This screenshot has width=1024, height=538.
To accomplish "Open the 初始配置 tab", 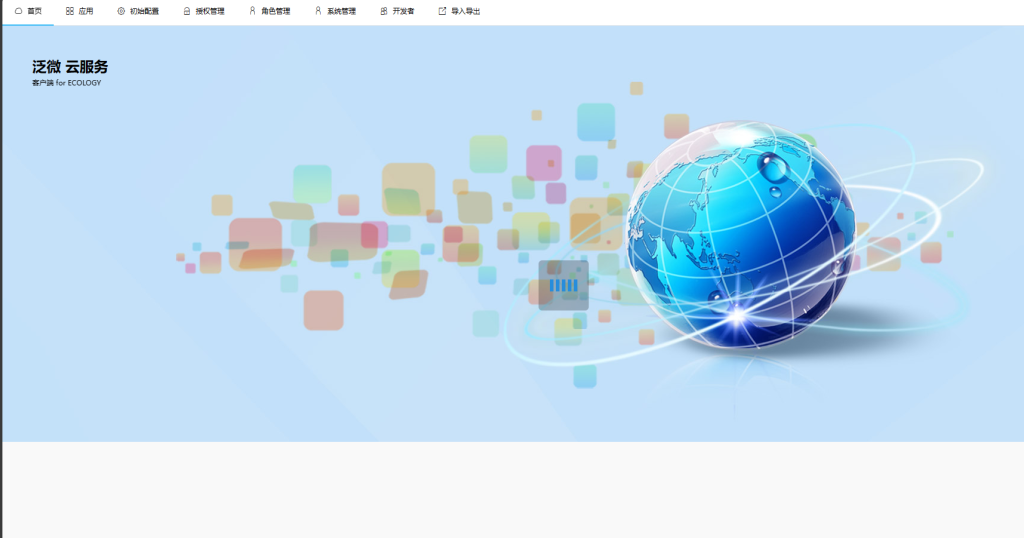I will pyautogui.click(x=138, y=11).
